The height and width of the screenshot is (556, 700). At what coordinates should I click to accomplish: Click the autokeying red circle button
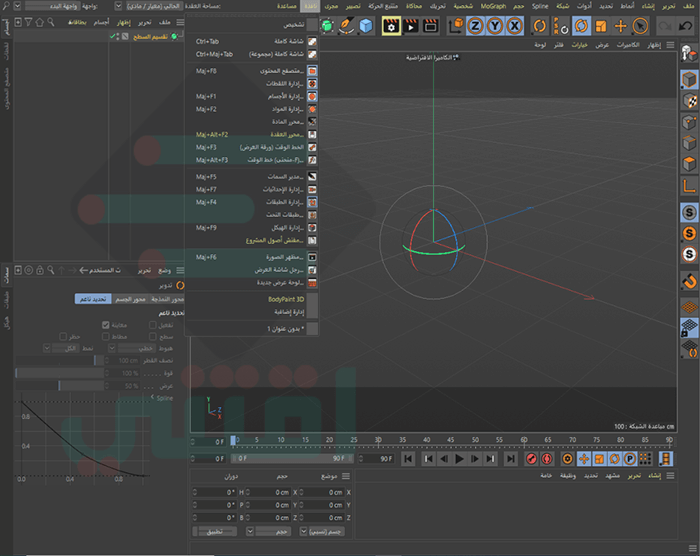click(x=547, y=459)
